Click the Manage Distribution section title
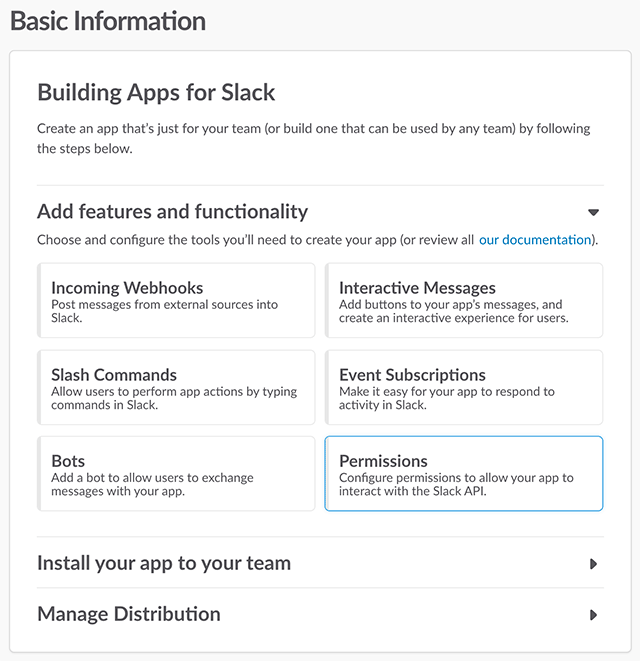Screen dimensions: 640x661 tap(129, 614)
